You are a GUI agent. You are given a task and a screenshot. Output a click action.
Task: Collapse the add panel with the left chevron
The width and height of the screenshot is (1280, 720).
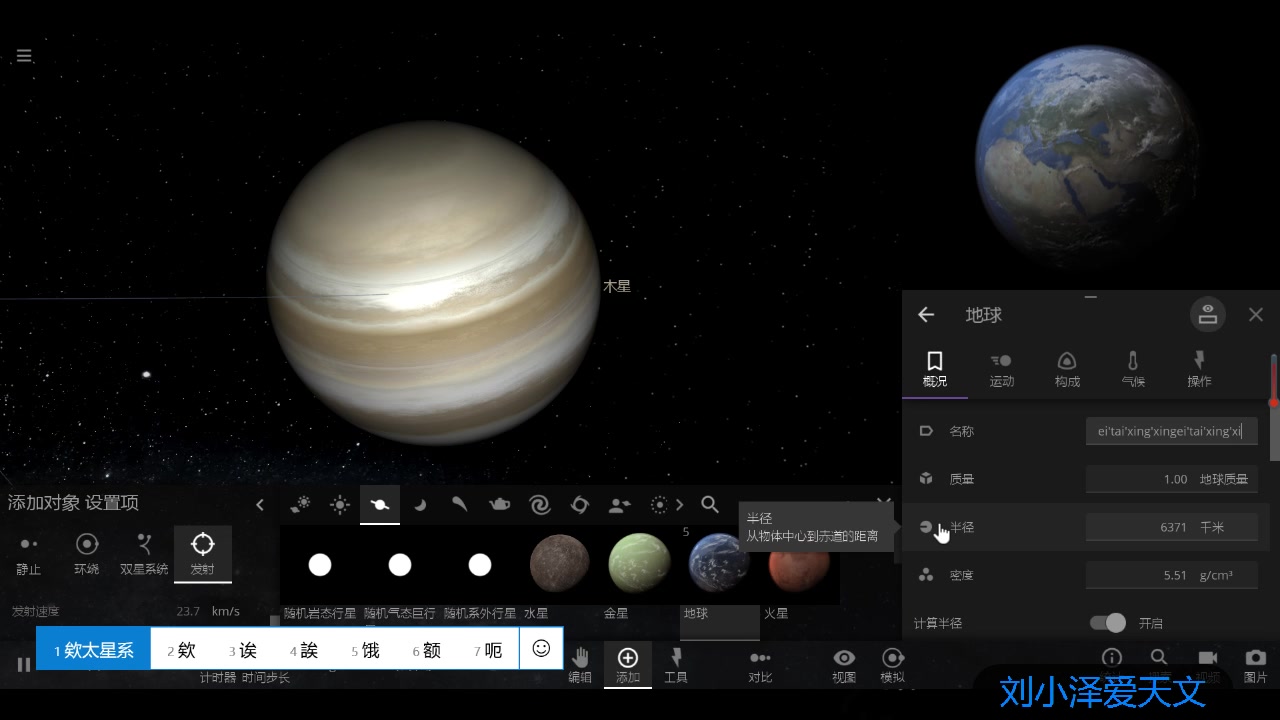click(259, 505)
